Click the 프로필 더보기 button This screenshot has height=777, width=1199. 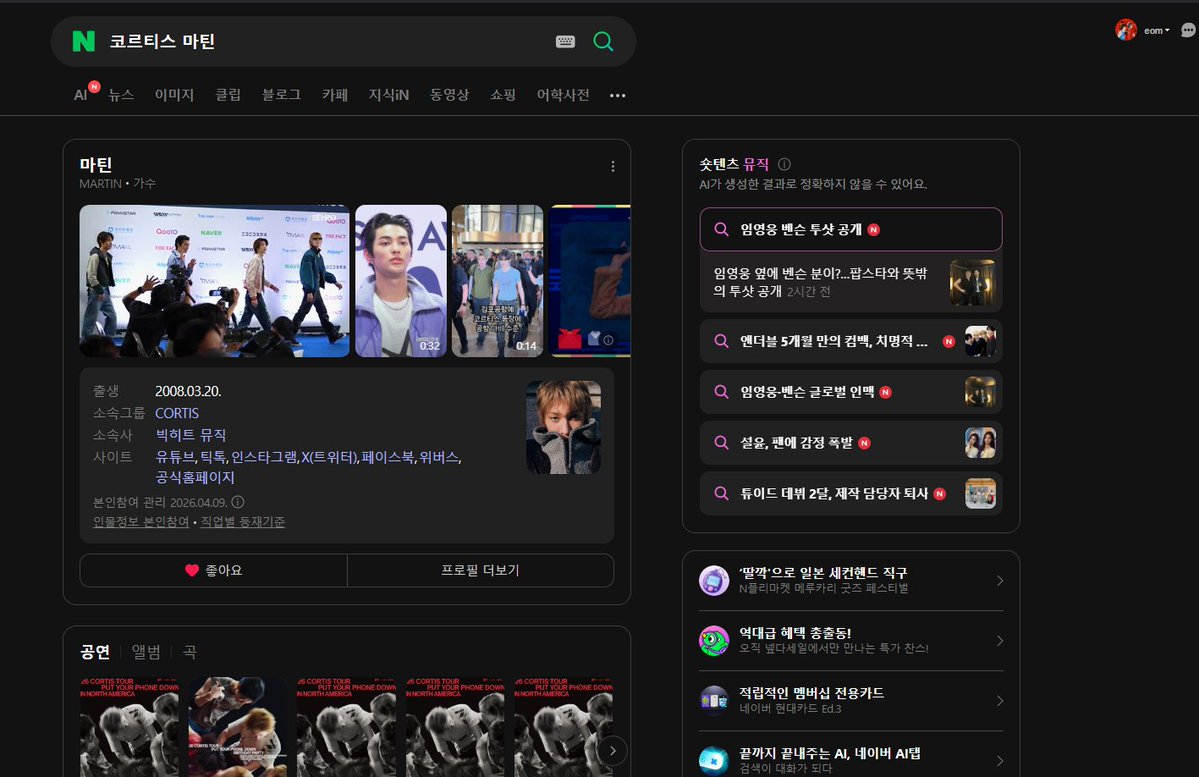click(480, 571)
